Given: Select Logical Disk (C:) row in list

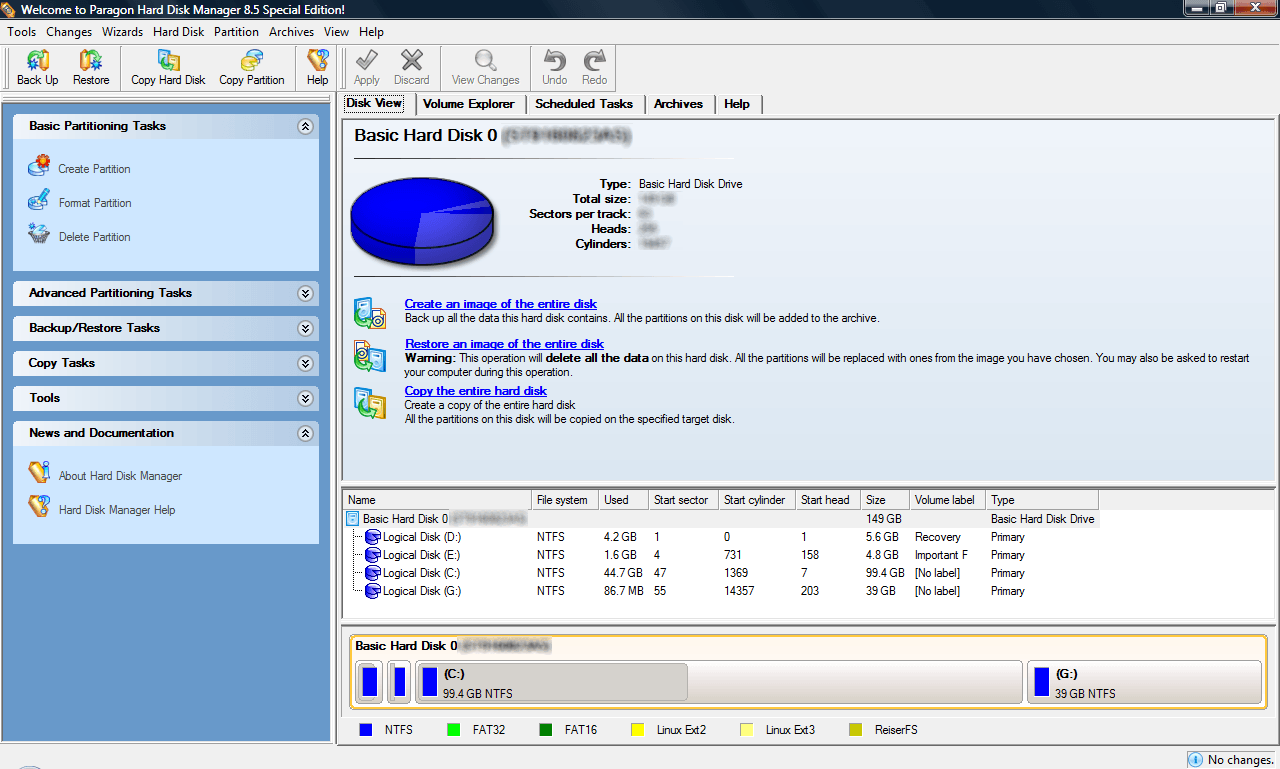Looking at the screenshot, I should (x=421, y=573).
